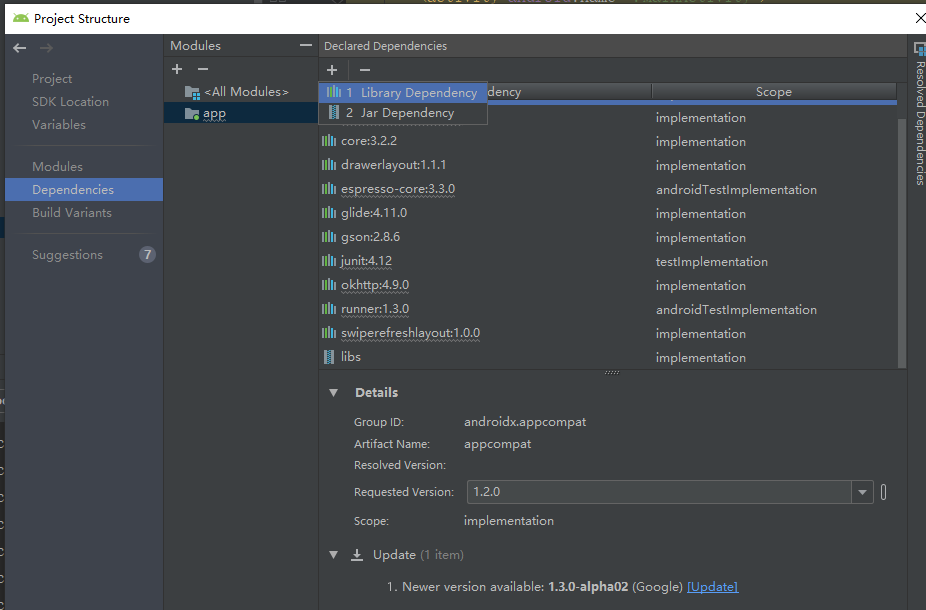This screenshot has width=926, height=610.
Task: Select the All Modules folder icon
Action: tap(192, 93)
